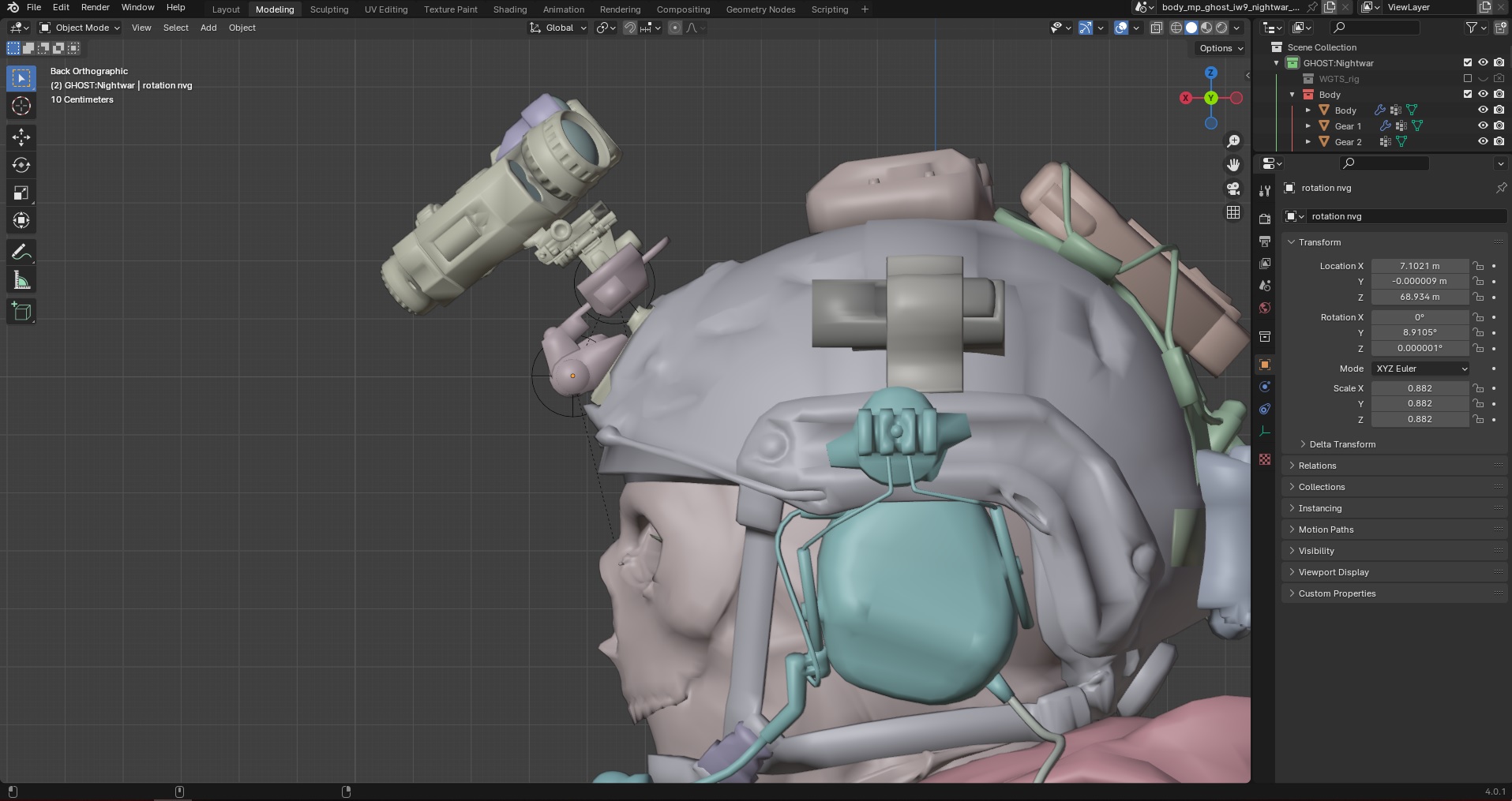Pin the rotation nvg properties panel
Viewport: 1512px width, 801px height.
(1501, 188)
